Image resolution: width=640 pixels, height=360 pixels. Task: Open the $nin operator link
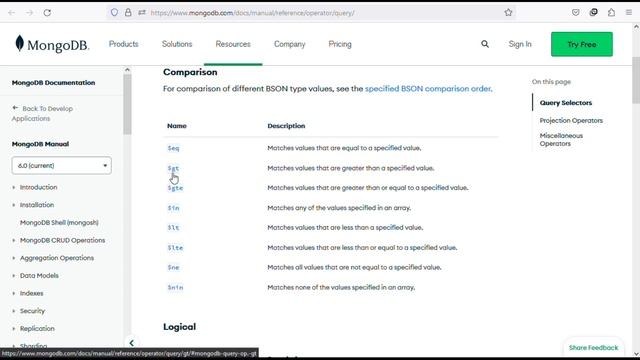[176, 287]
